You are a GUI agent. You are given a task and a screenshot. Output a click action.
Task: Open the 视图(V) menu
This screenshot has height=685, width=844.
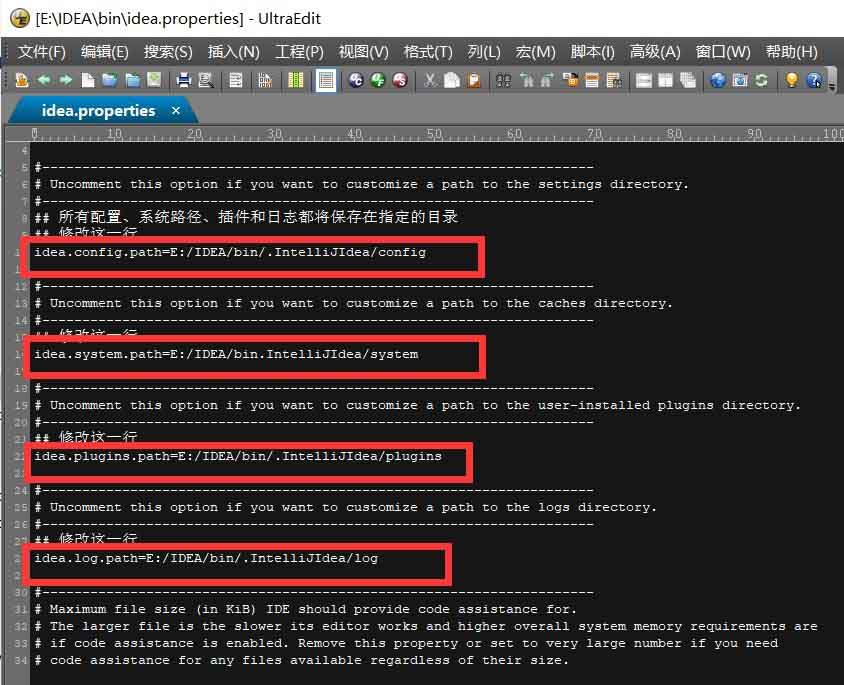click(x=363, y=52)
